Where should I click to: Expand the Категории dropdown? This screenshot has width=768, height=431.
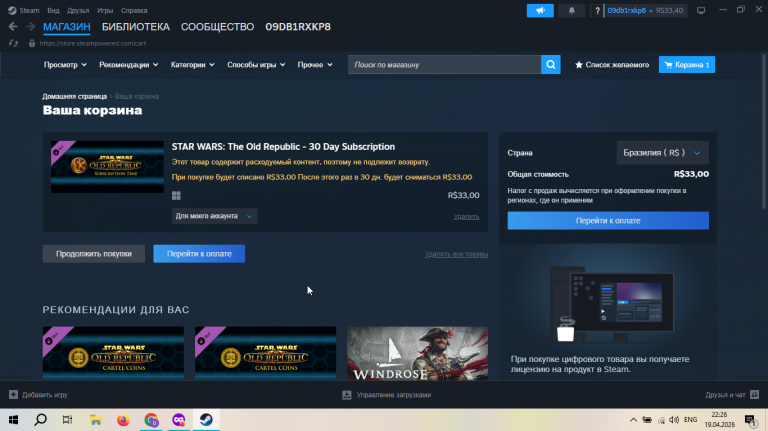pos(192,65)
